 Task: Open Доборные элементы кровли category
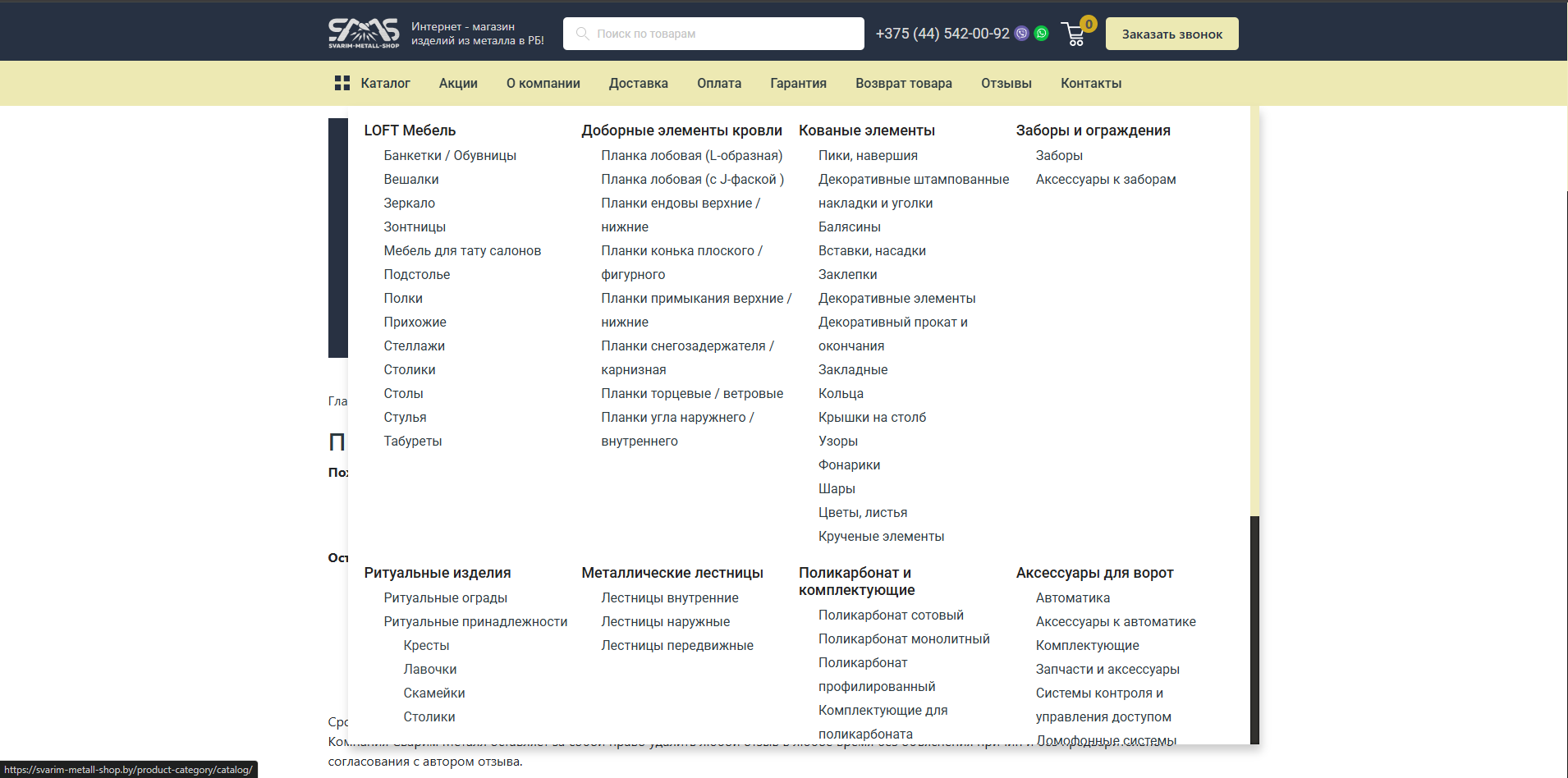click(x=682, y=130)
